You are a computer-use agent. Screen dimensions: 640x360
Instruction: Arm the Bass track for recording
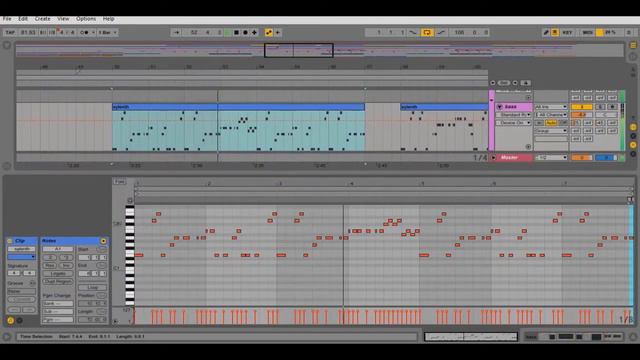612,107
